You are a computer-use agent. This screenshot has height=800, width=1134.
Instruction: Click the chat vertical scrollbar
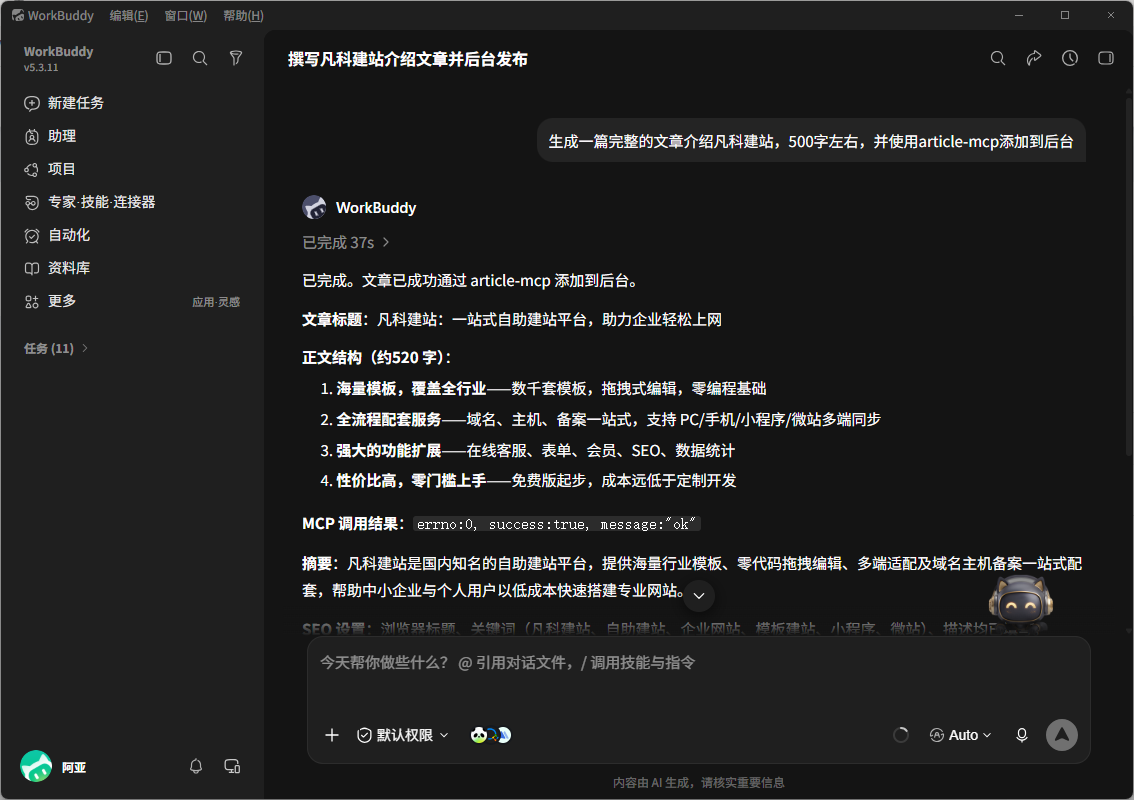pos(1129,275)
